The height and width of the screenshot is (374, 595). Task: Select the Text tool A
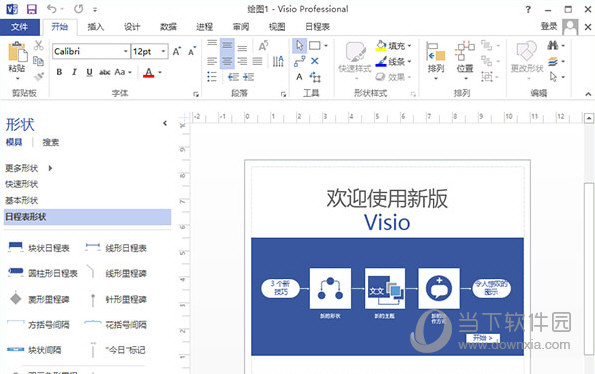point(299,77)
